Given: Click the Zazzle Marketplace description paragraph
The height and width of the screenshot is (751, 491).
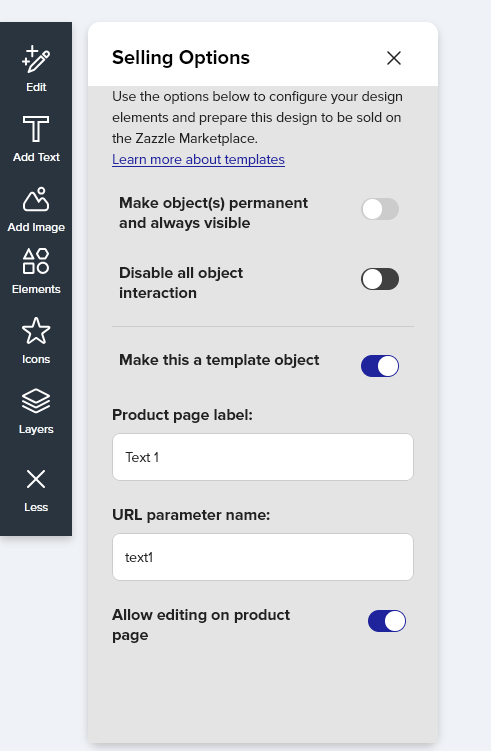Looking at the screenshot, I should (257, 117).
